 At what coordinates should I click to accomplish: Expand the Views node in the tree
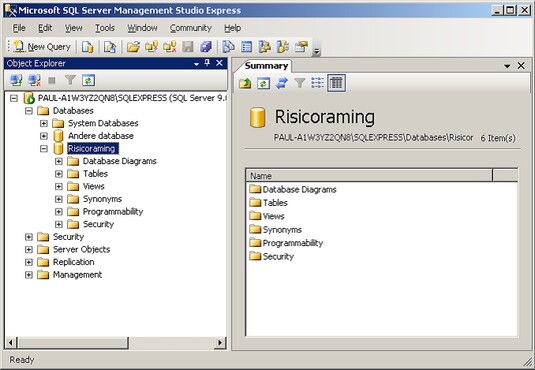[59, 186]
